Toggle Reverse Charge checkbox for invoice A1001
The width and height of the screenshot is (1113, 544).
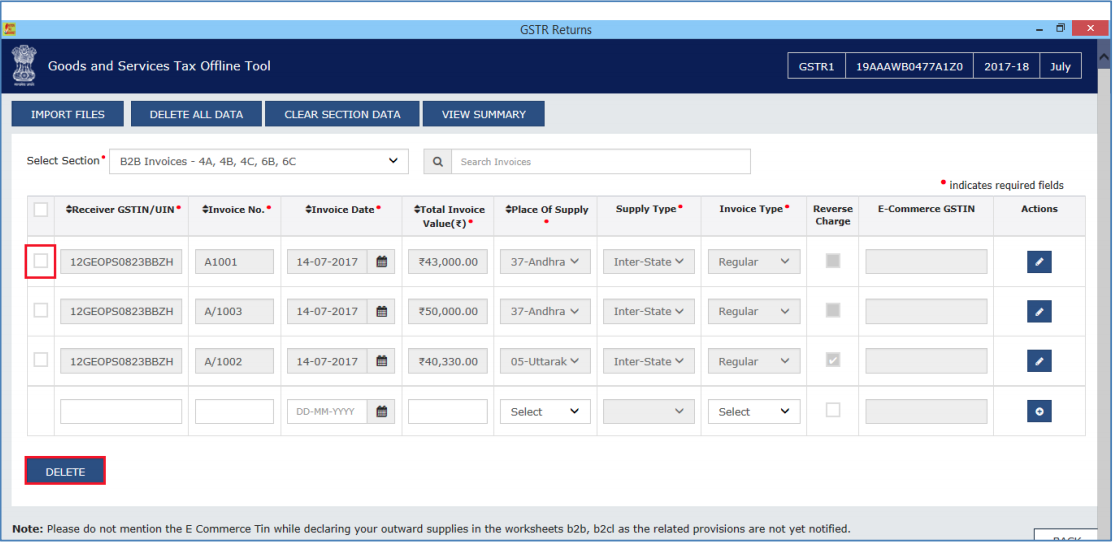(x=833, y=261)
